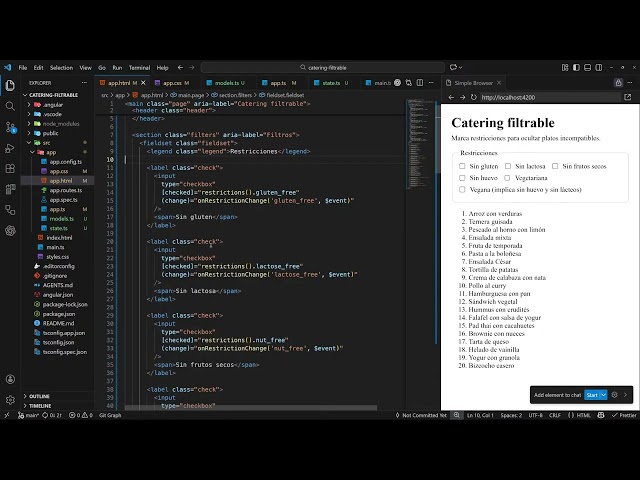Open the Manage gear in activity bar
The height and width of the screenshot is (480, 640).
[x=10, y=400]
